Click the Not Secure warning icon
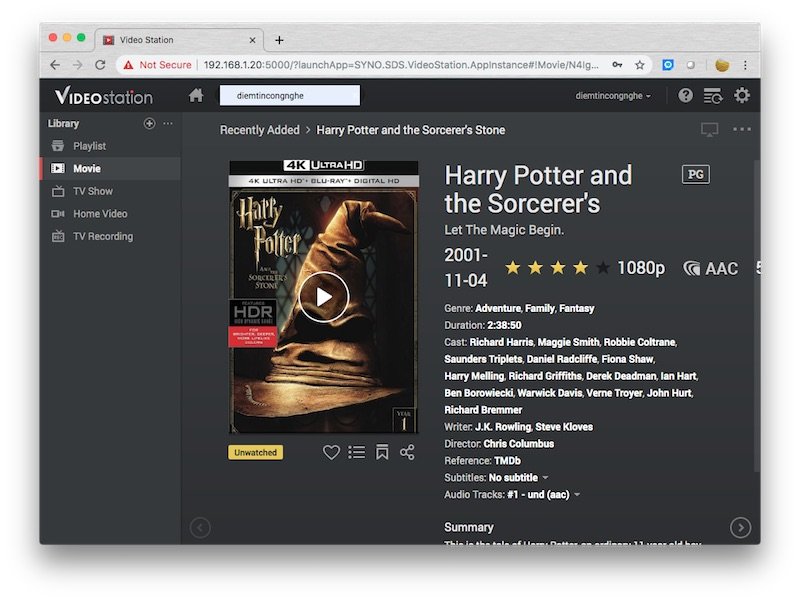 pyautogui.click(x=128, y=65)
